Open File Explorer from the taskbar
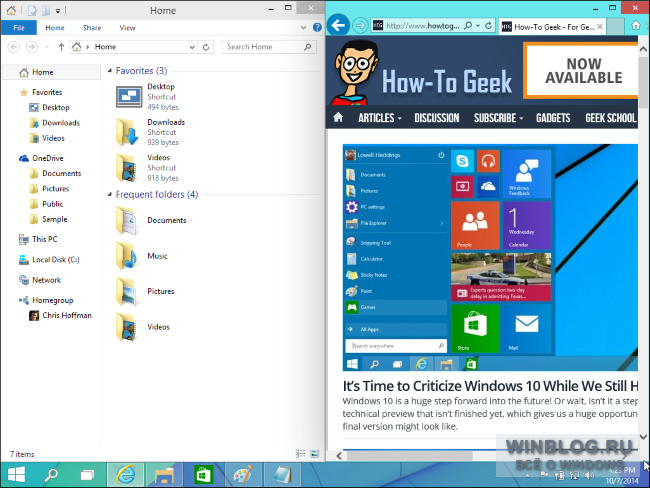This screenshot has height=488, width=650. pos(164,474)
